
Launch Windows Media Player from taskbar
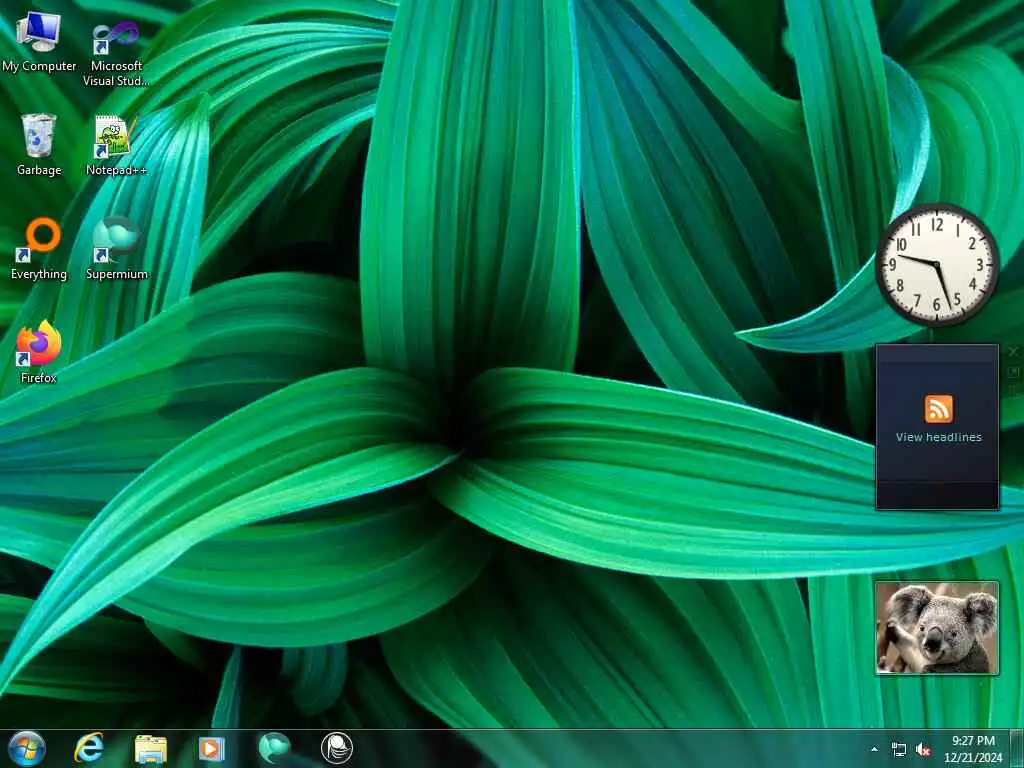point(211,748)
